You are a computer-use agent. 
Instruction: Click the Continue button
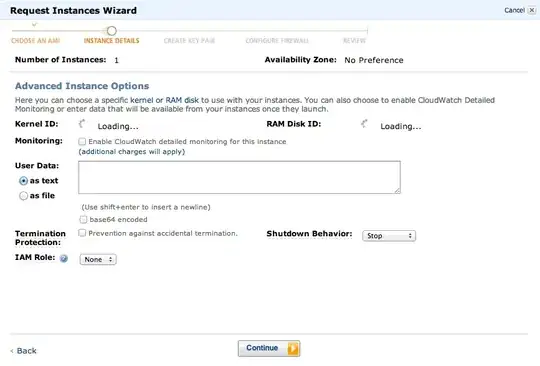point(269,348)
